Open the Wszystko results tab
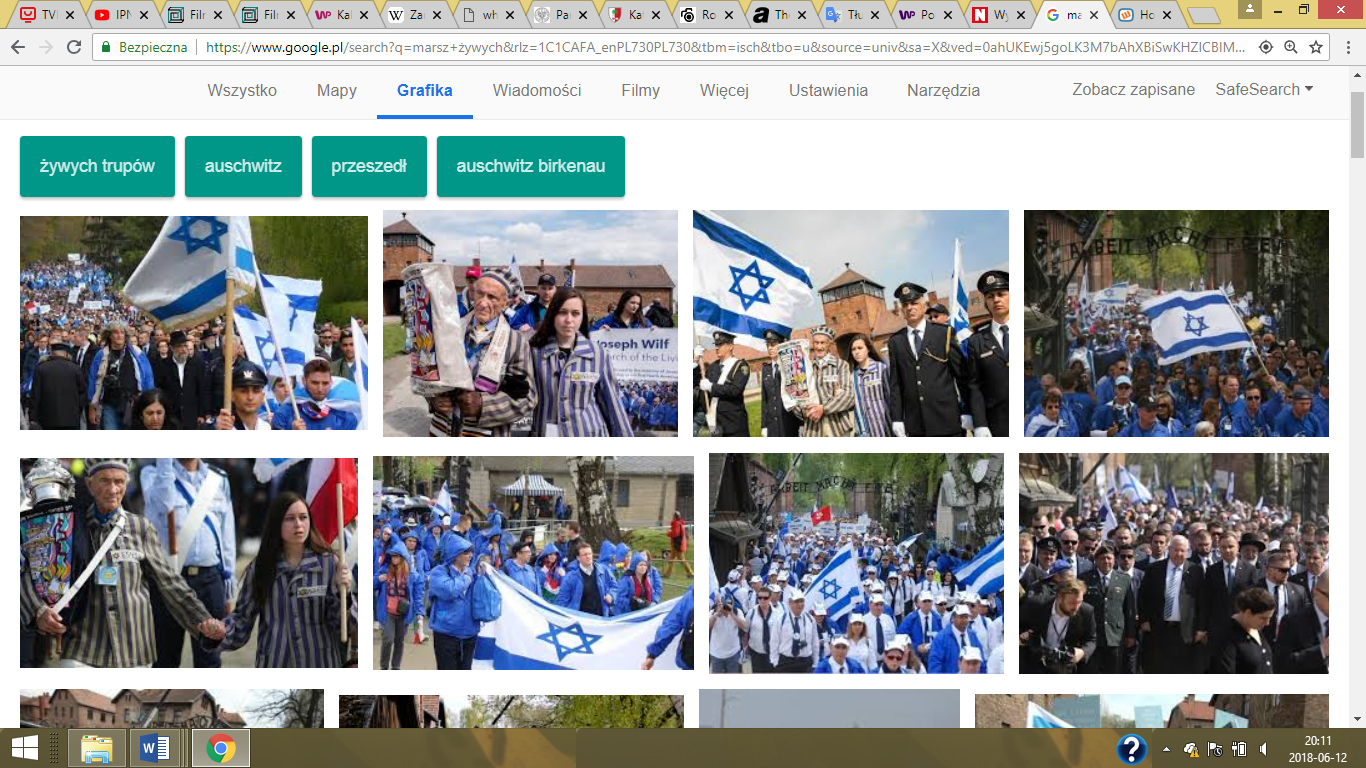The width and height of the screenshot is (1366, 768). 242,90
